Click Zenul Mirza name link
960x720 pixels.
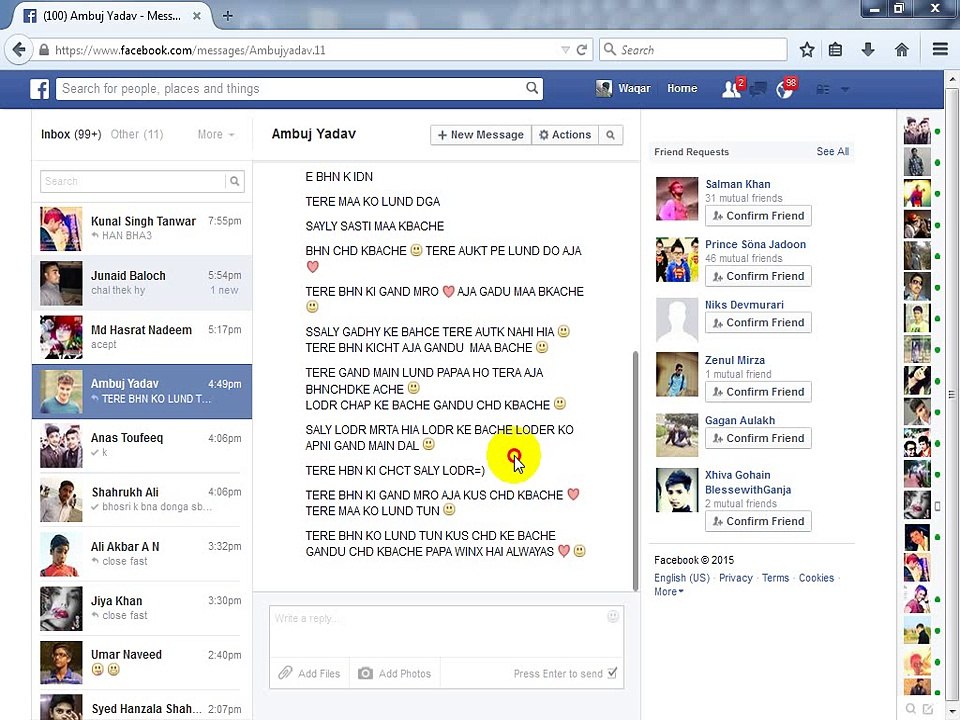[735, 360]
